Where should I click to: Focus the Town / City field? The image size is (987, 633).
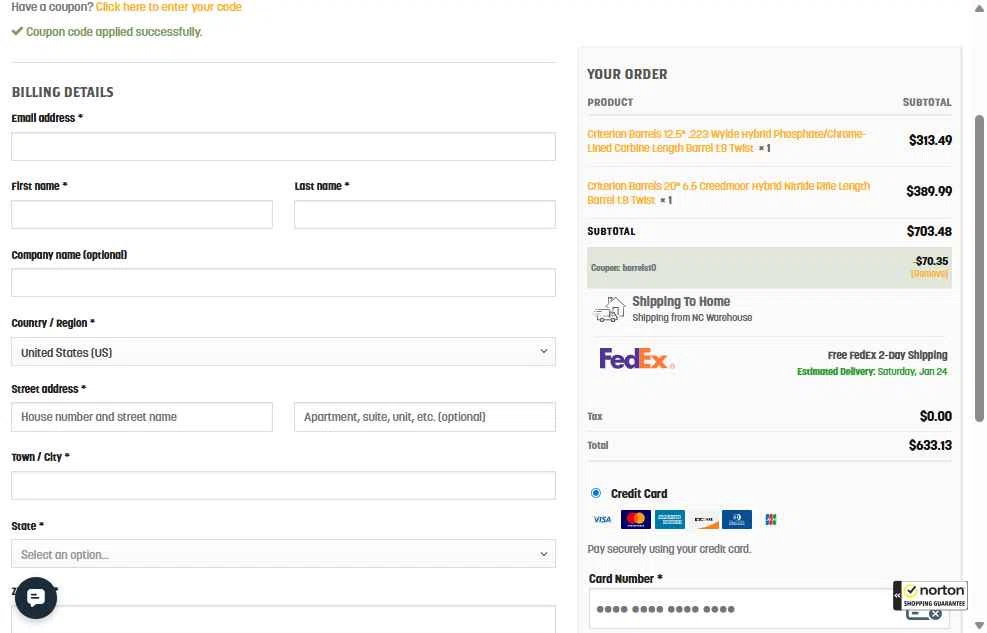[x=283, y=485]
